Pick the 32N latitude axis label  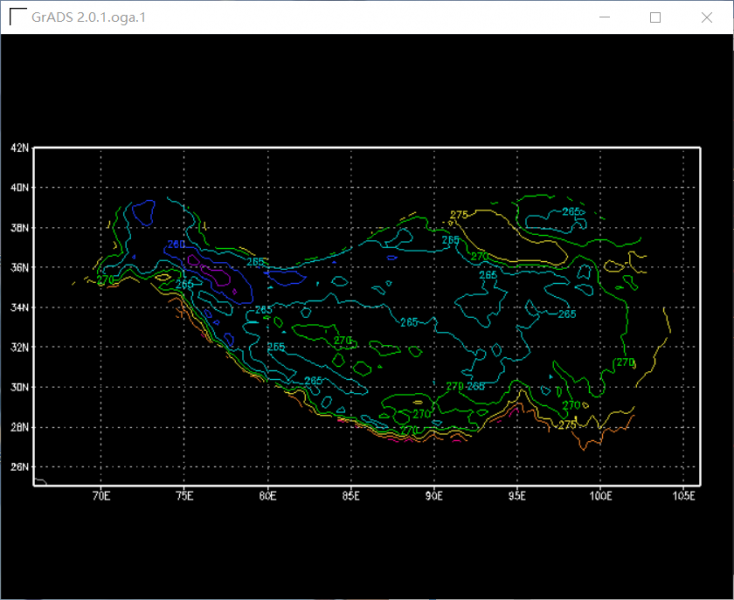pyautogui.click(x=19, y=348)
